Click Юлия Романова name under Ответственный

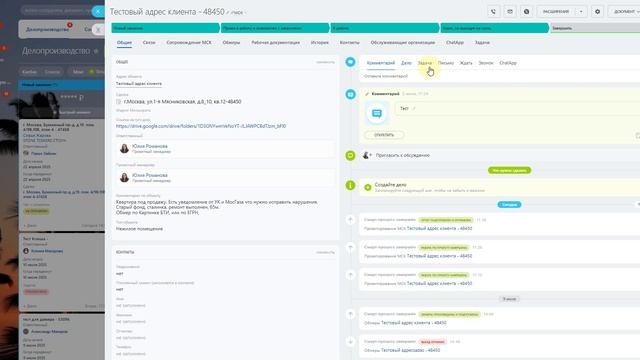tap(150, 146)
